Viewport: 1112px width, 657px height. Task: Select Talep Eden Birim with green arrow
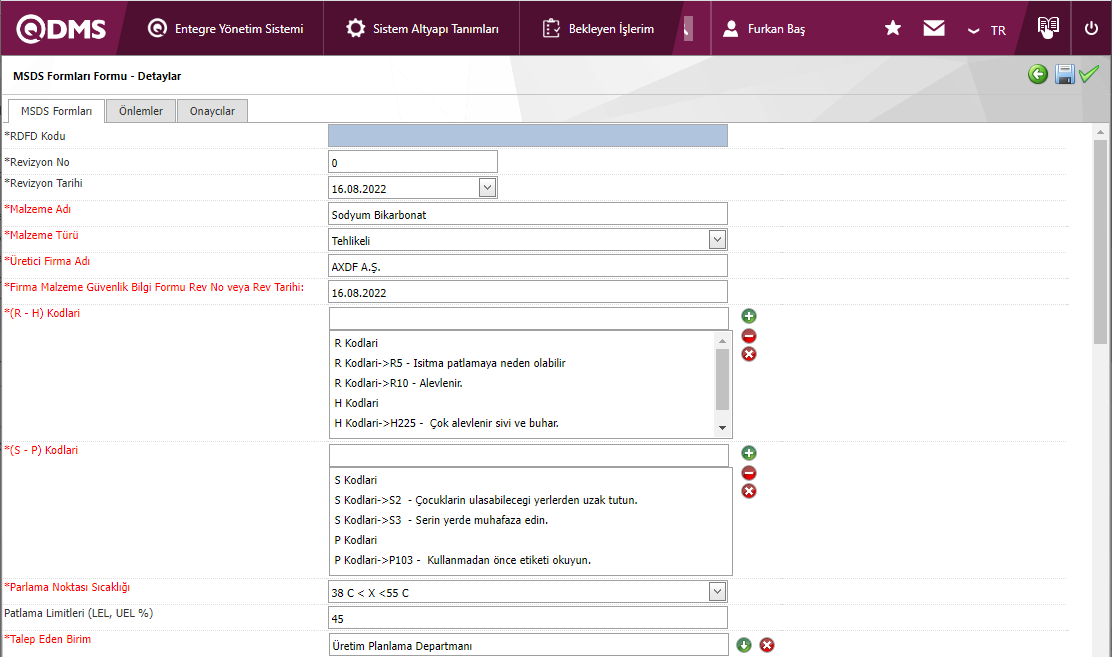click(x=744, y=645)
